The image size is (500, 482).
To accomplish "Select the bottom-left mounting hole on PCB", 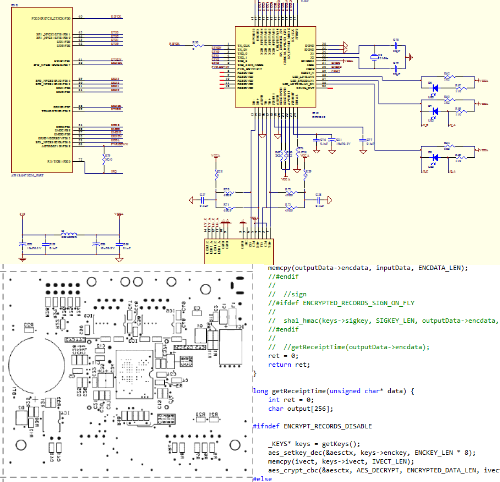I will click(21, 445).
